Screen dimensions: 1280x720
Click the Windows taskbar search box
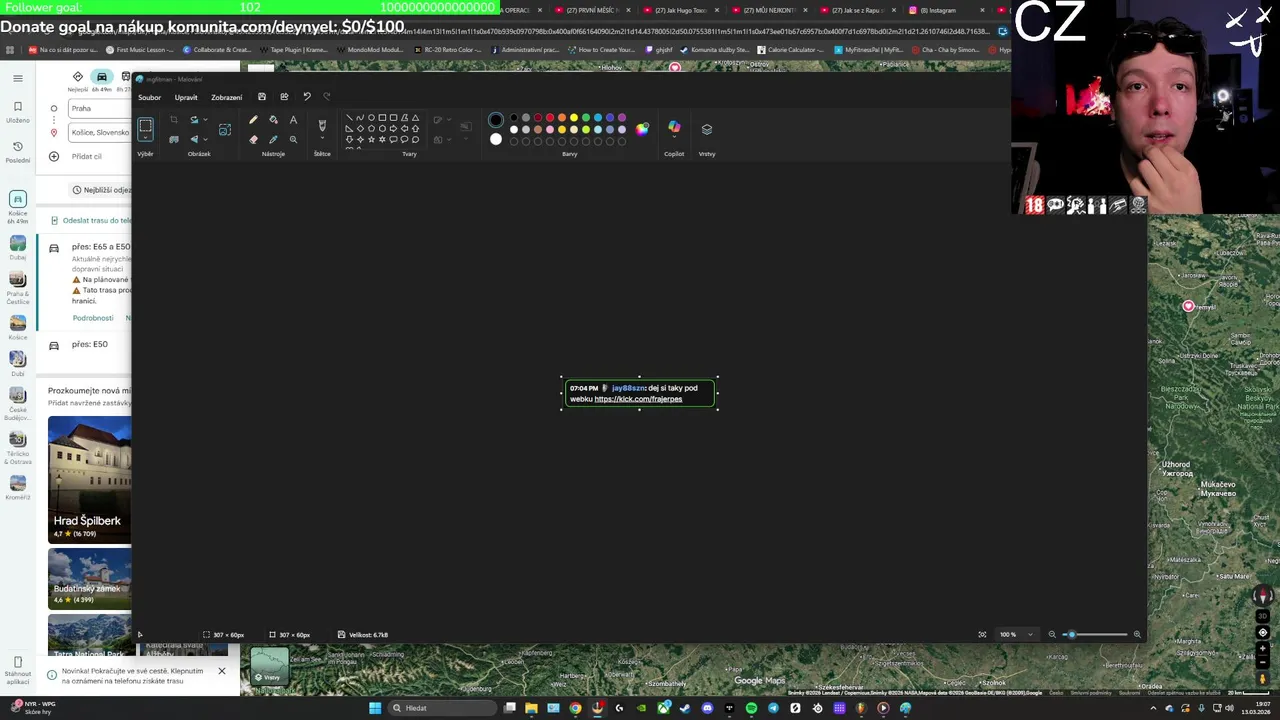(444, 708)
